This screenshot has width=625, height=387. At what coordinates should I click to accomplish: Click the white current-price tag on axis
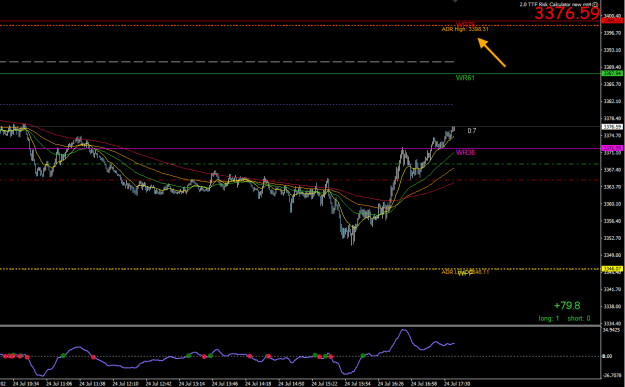[612, 127]
